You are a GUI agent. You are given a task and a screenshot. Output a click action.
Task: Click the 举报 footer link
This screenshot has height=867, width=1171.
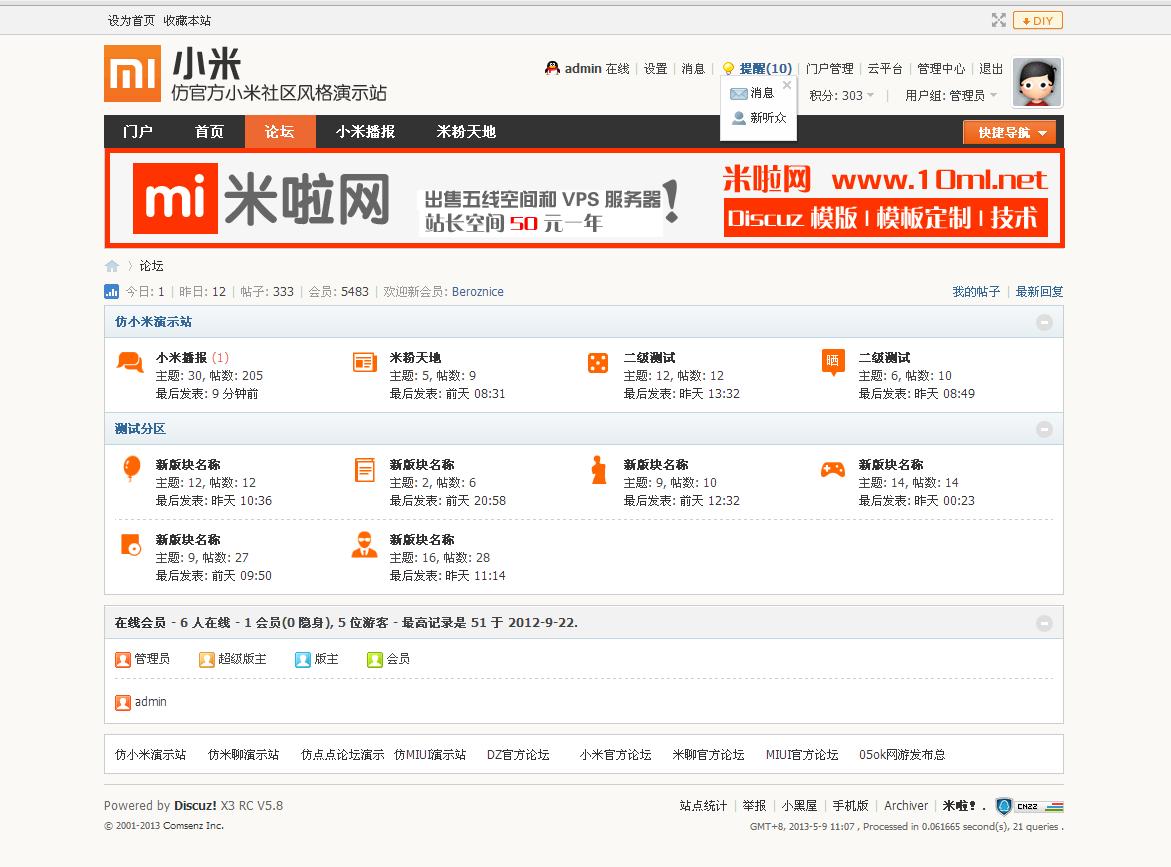pyautogui.click(x=754, y=806)
